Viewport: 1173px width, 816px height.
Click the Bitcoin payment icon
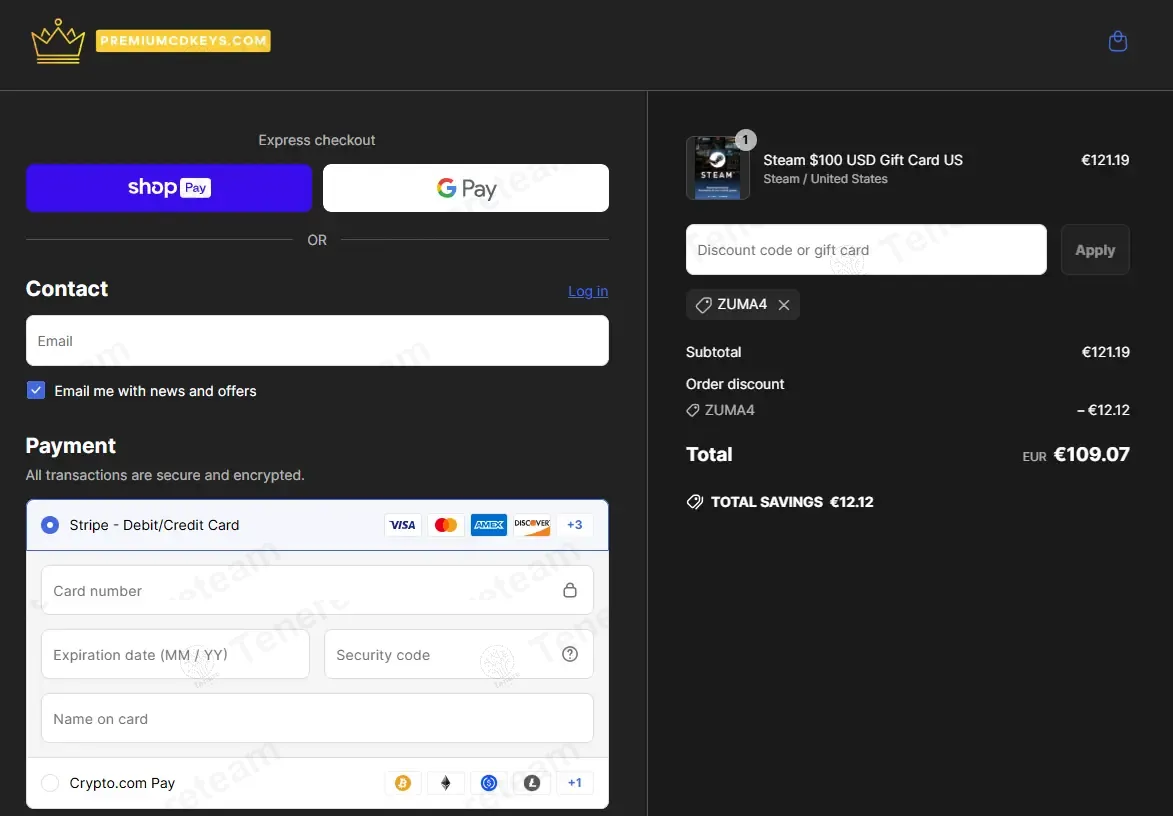(403, 783)
